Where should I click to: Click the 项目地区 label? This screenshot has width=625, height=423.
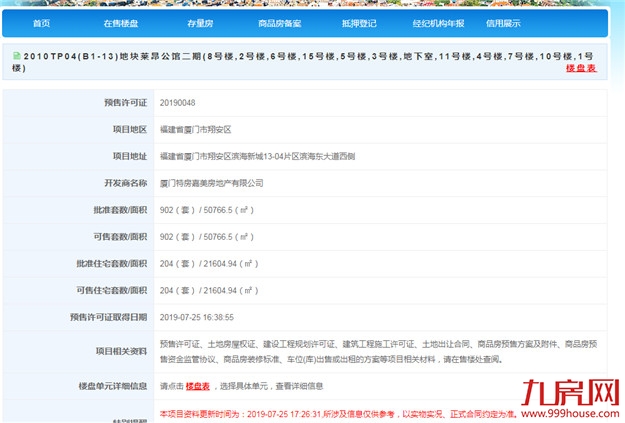click(130, 130)
